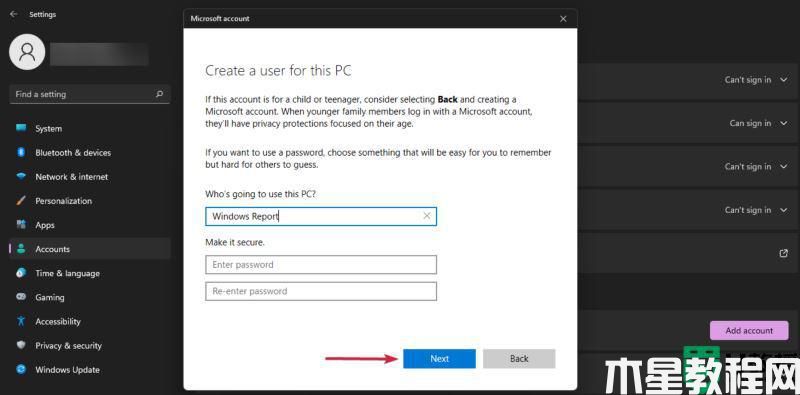
Task: Click the Find a setting search box
Action: (90, 94)
